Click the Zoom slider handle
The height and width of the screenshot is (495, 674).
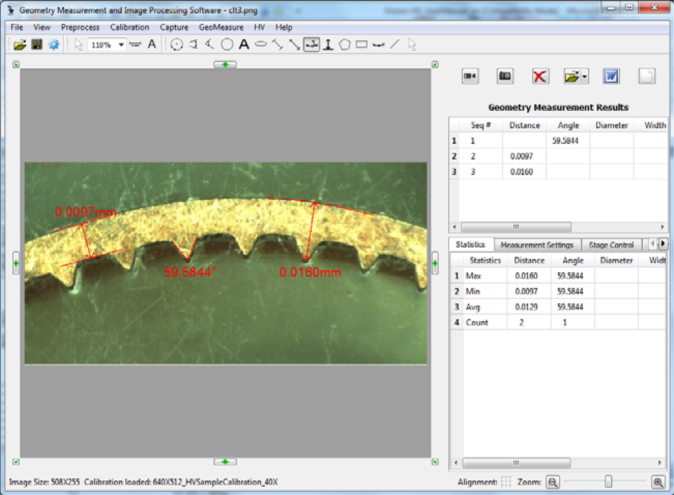(x=607, y=482)
